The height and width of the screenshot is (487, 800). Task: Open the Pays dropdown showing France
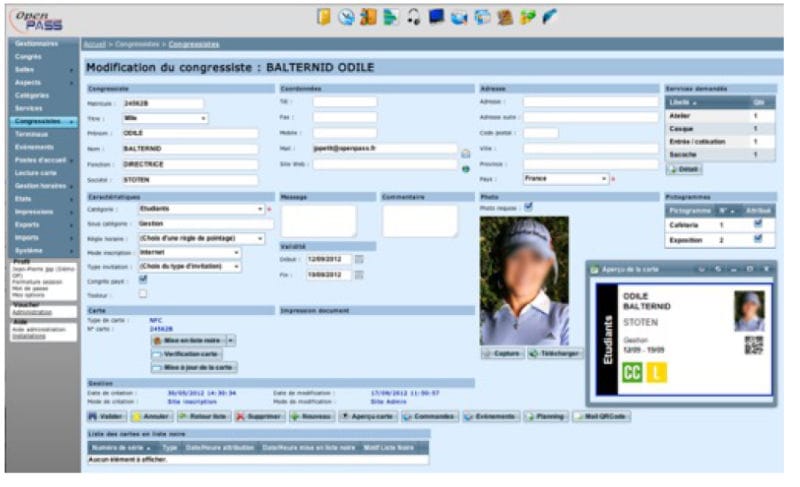coord(566,179)
